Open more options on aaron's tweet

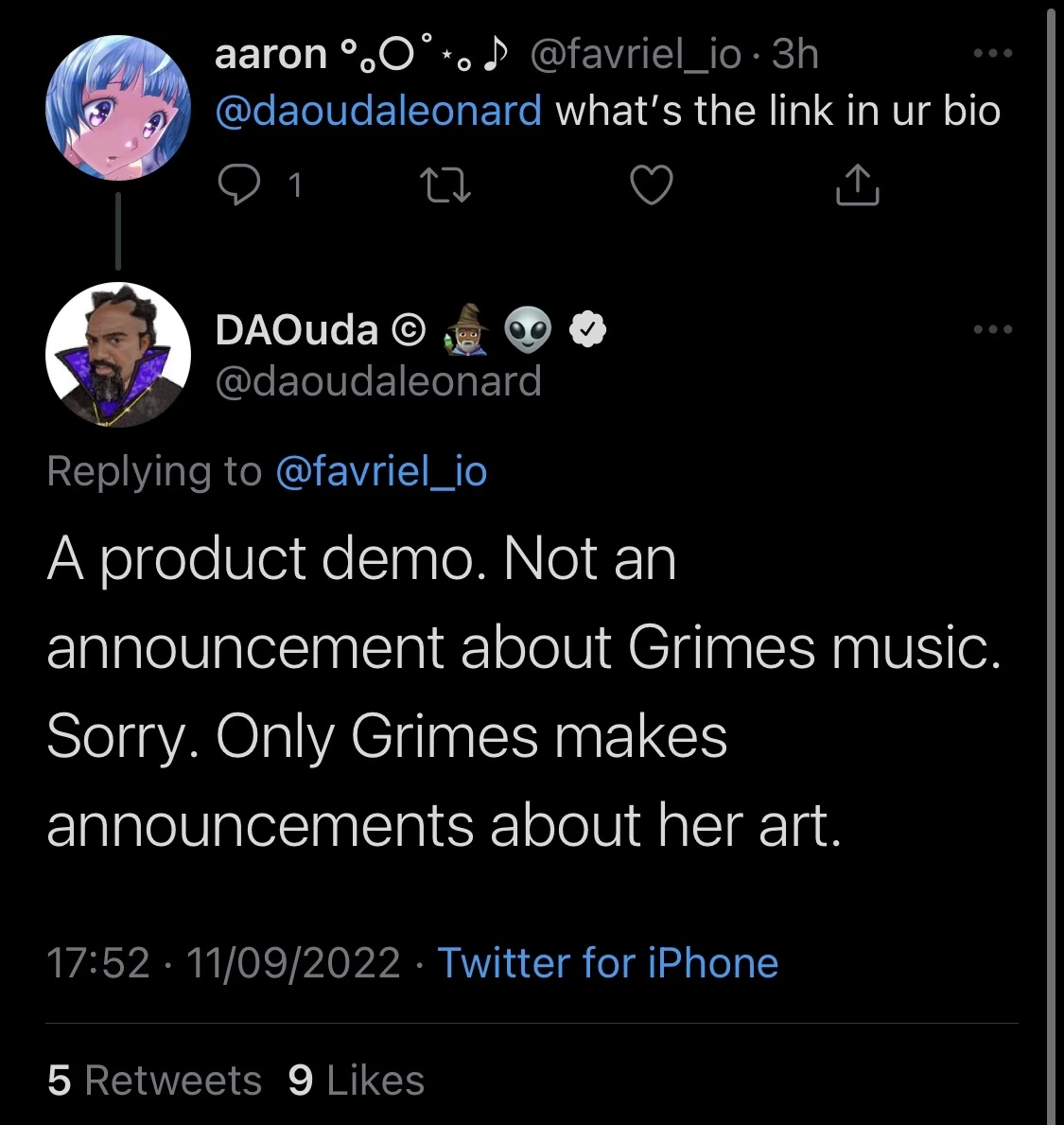pyautogui.click(x=993, y=54)
